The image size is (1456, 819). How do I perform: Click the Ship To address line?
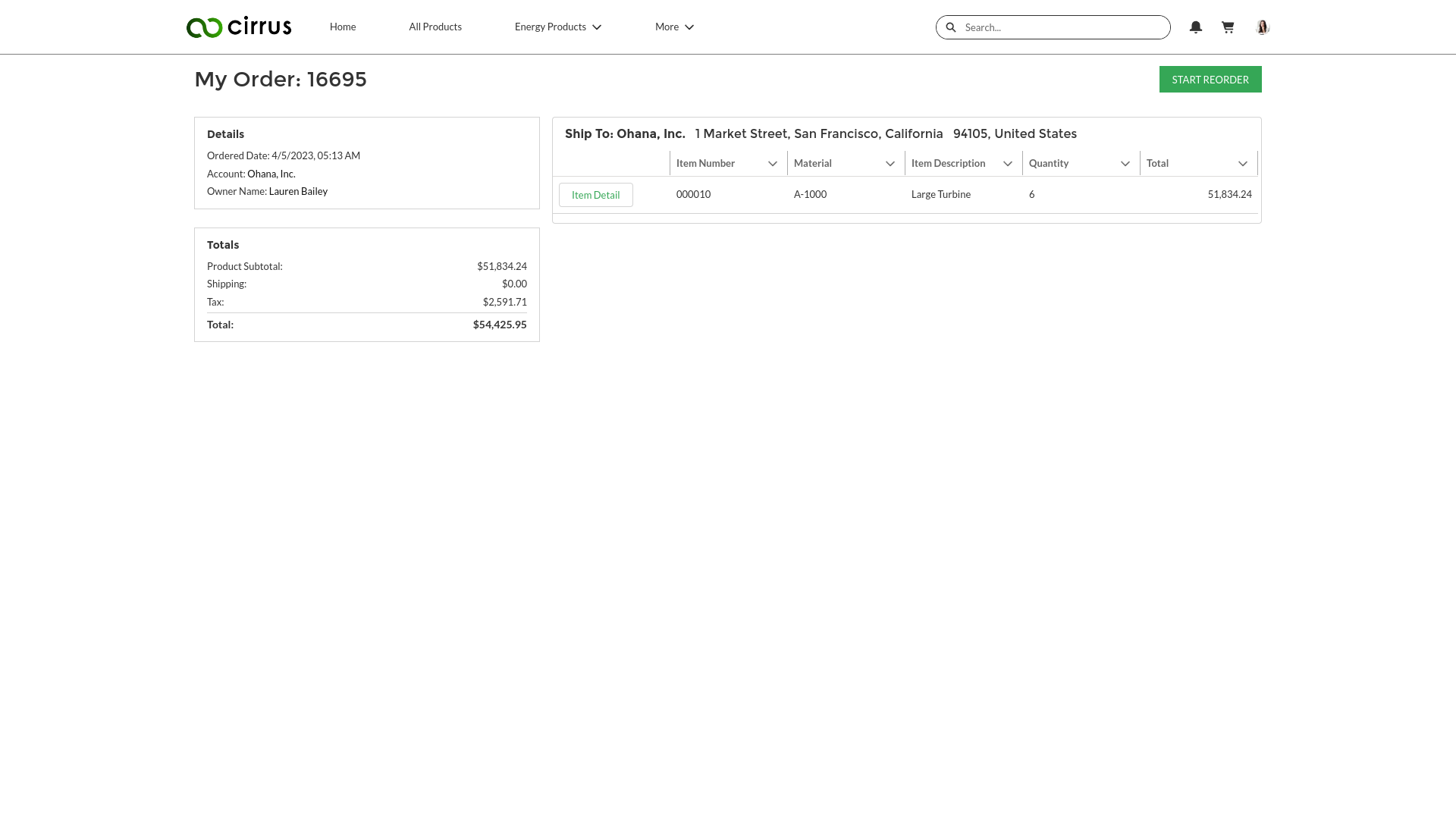[821, 133]
